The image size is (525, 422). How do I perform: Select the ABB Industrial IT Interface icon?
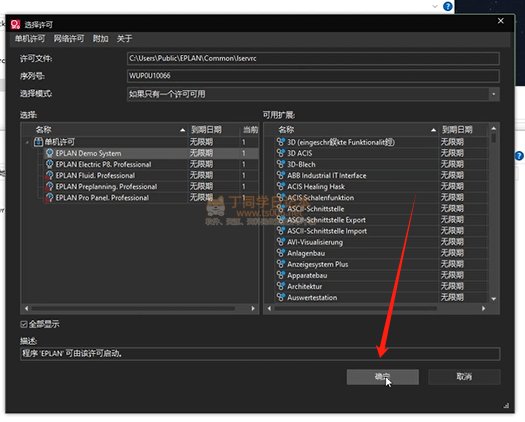click(281, 175)
